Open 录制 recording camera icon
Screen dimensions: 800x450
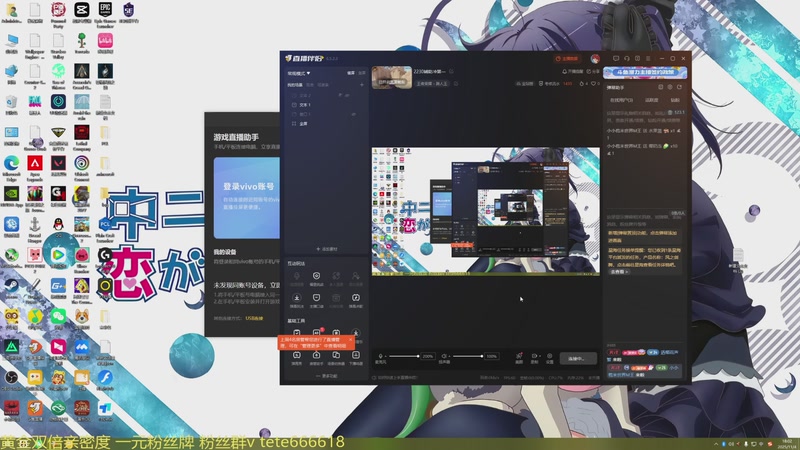[x=534, y=358]
